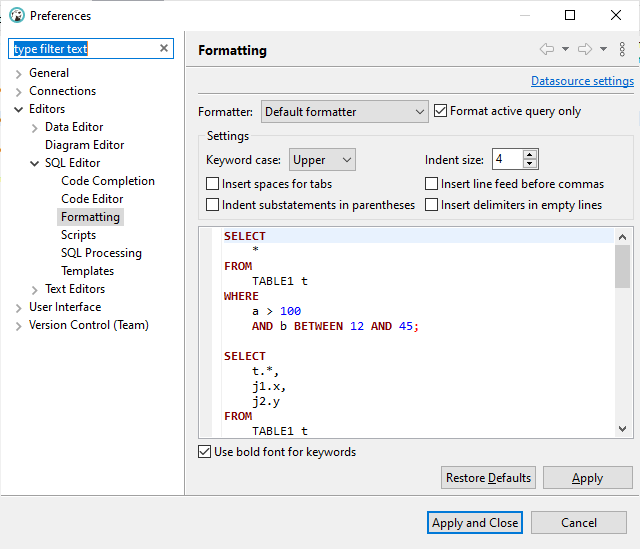Click the DBeaver Preferences window icon
640x549 pixels.
[x=17, y=16]
